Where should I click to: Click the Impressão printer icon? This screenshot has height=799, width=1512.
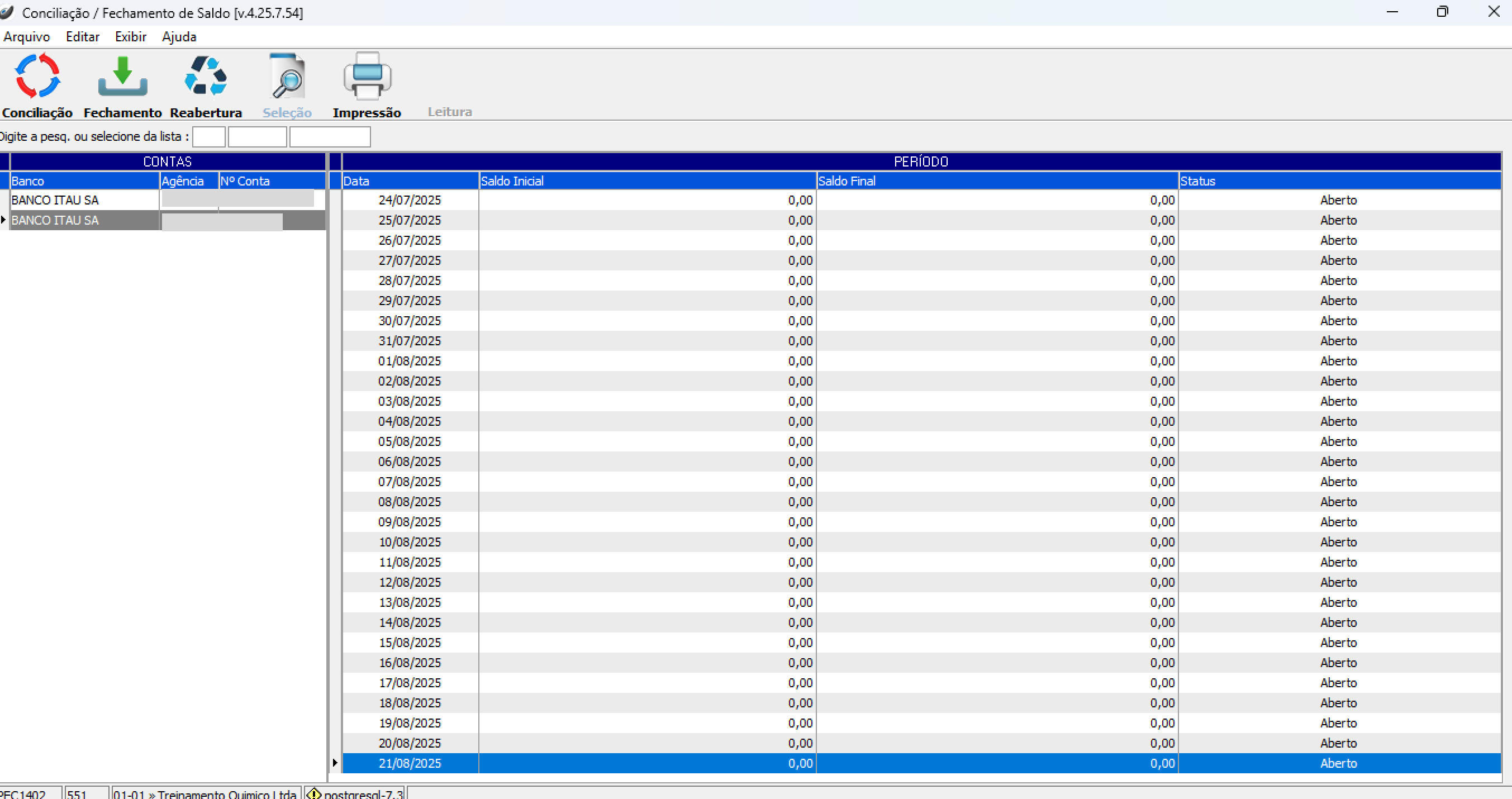coord(367,76)
